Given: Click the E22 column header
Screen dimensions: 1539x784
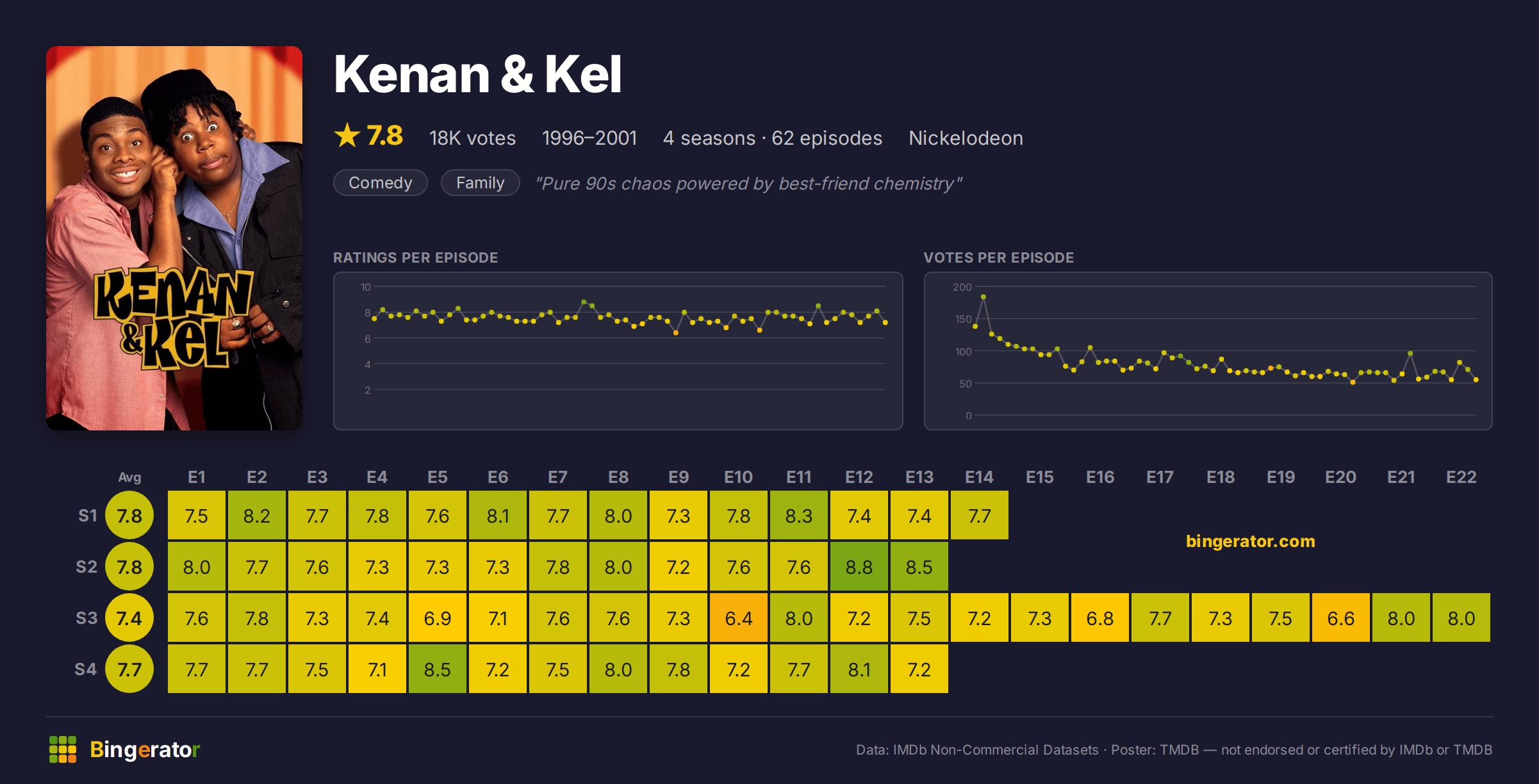Looking at the screenshot, I should pos(1461,477).
